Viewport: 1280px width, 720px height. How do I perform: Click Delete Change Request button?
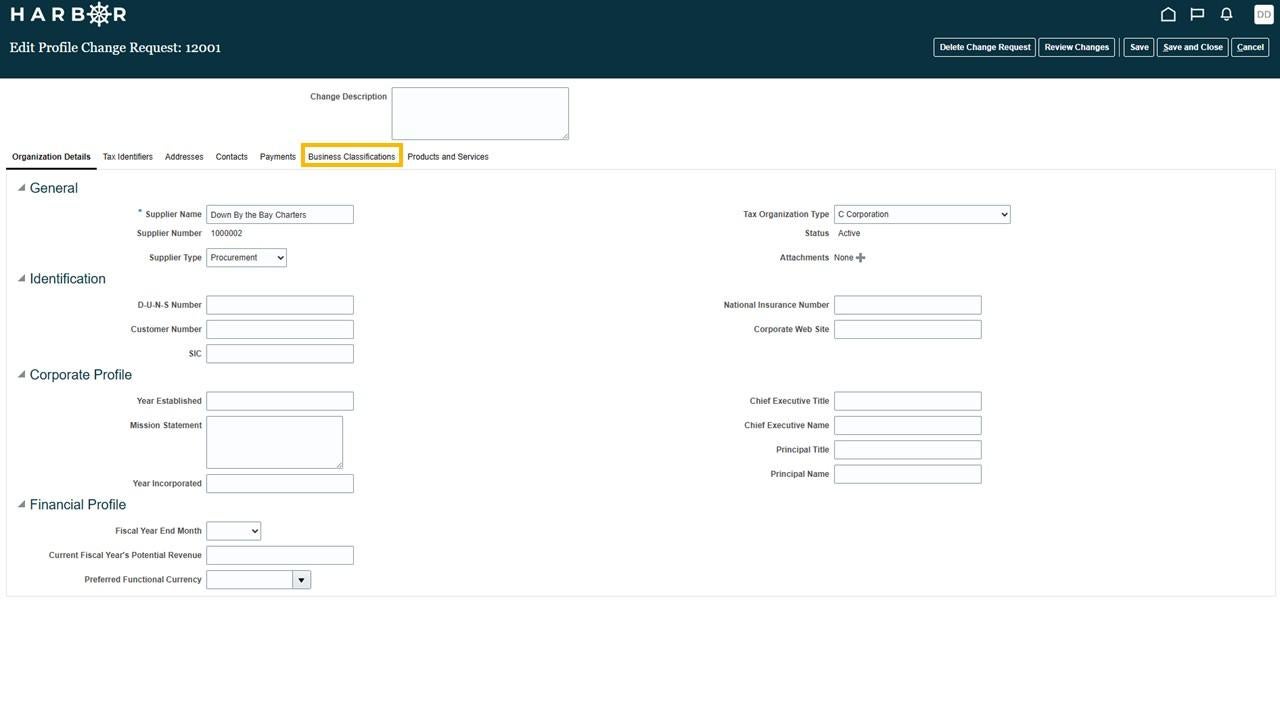click(x=985, y=47)
